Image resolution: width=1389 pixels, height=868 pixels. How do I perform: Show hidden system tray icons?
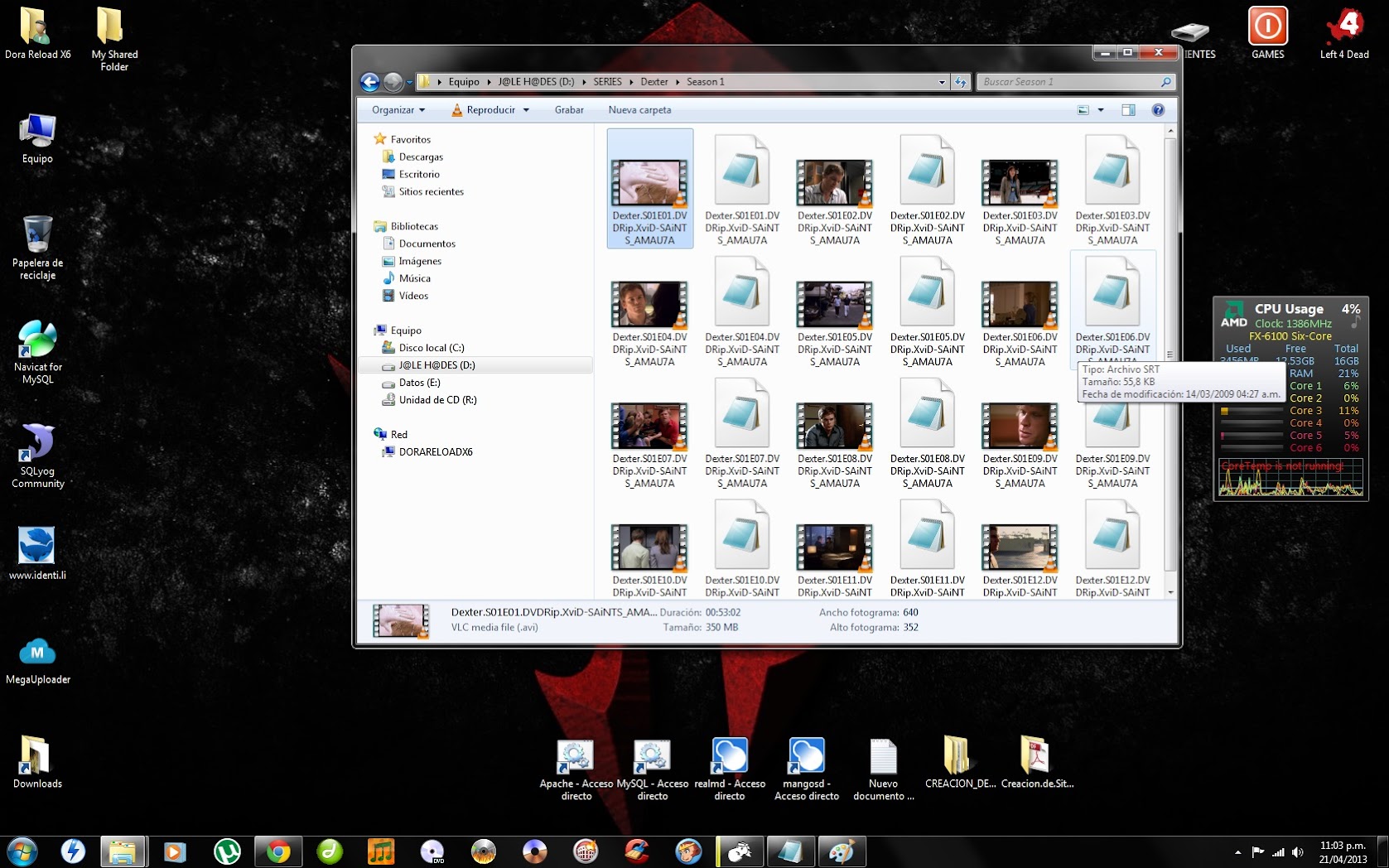1238,852
